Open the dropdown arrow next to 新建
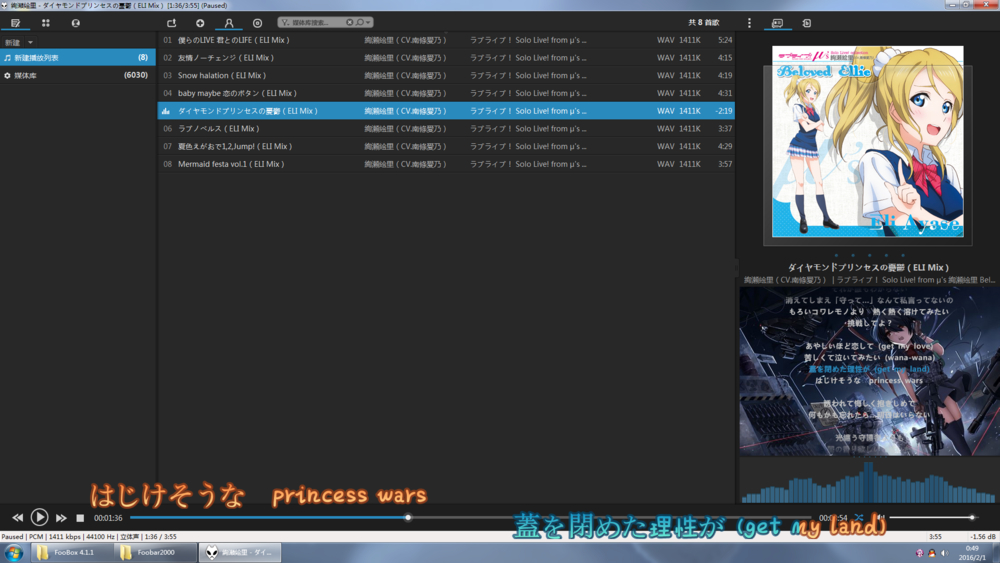The height and width of the screenshot is (563, 1000). [x=30, y=42]
